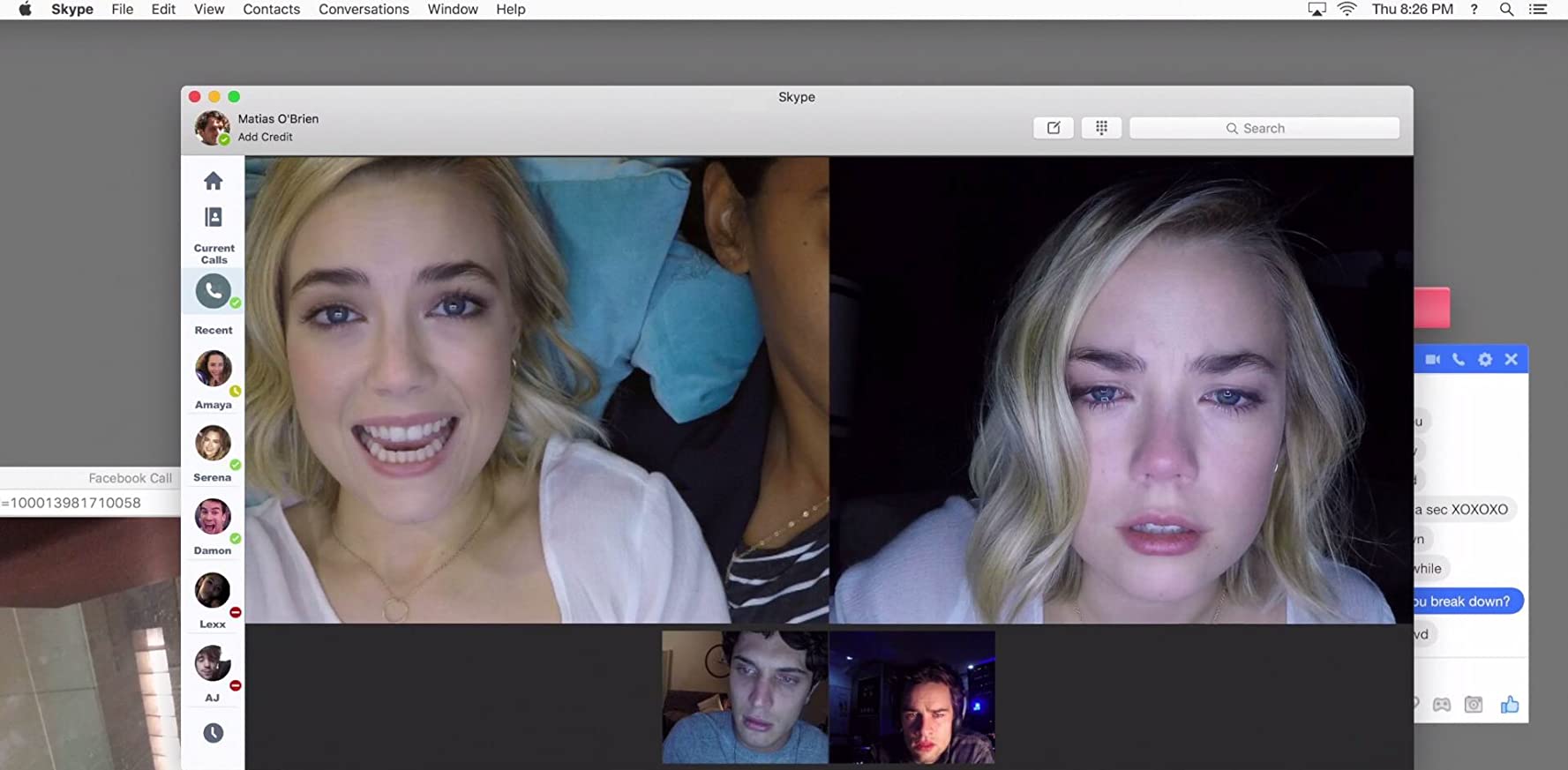1568x770 pixels.
Task: Open macOS Spotlight search icon
Action: pyautogui.click(x=1506, y=10)
